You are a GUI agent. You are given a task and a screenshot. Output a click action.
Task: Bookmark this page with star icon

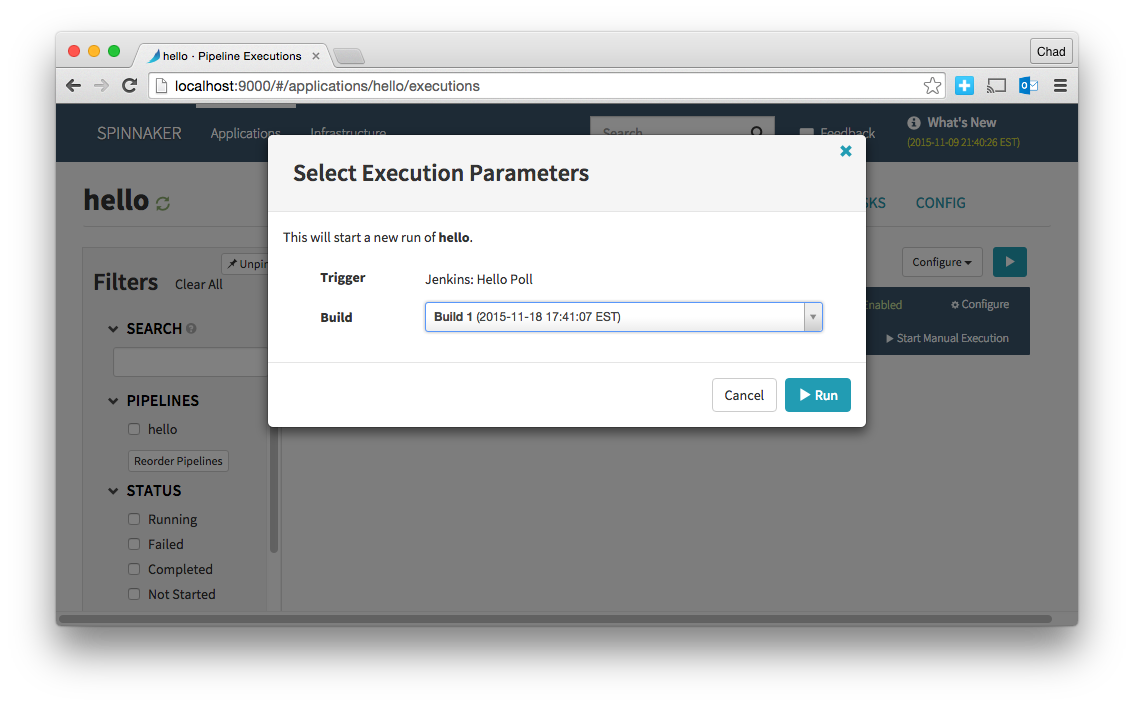[x=932, y=86]
